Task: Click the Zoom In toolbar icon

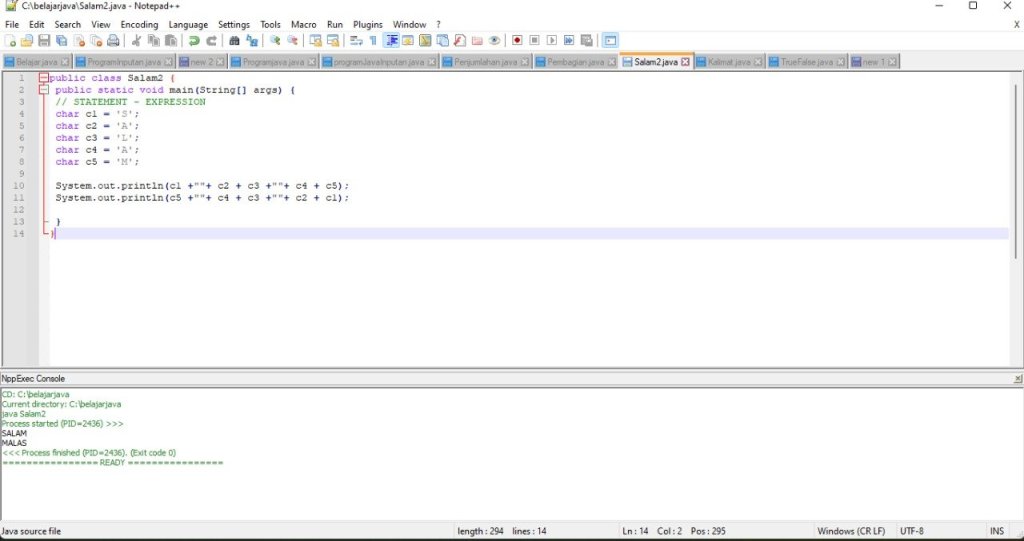Action: [x=275, y=41]
